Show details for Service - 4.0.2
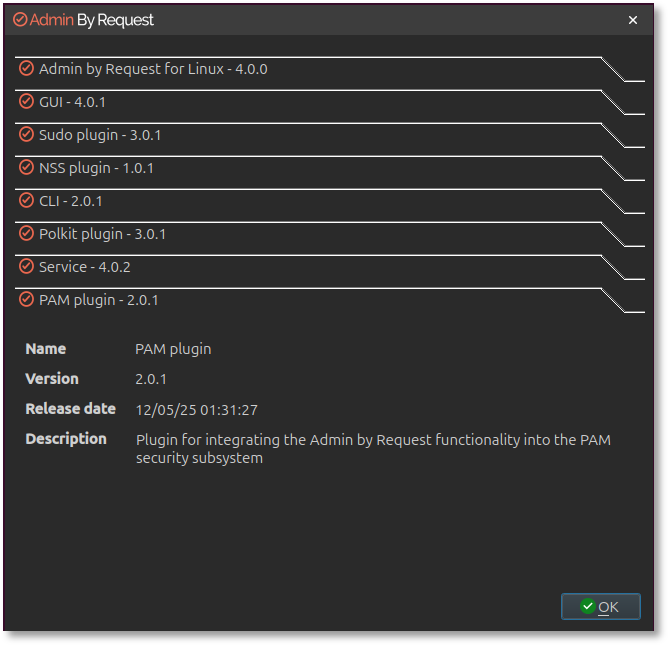This screenshot has height=645, width=668. click(x=85, y=267)
